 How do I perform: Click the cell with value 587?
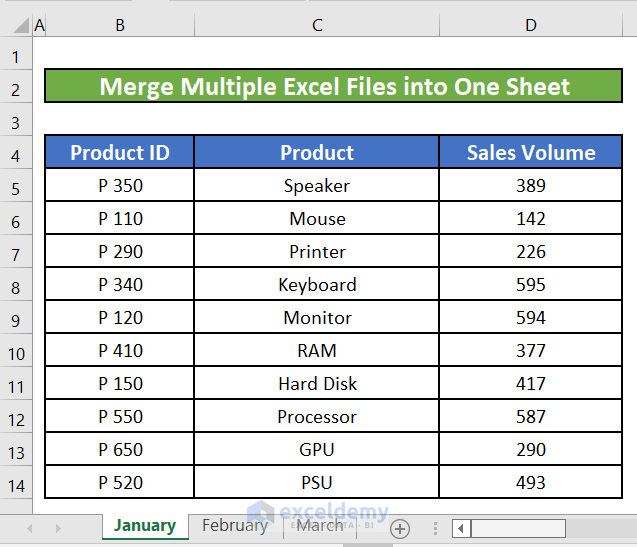pos(531,417)
